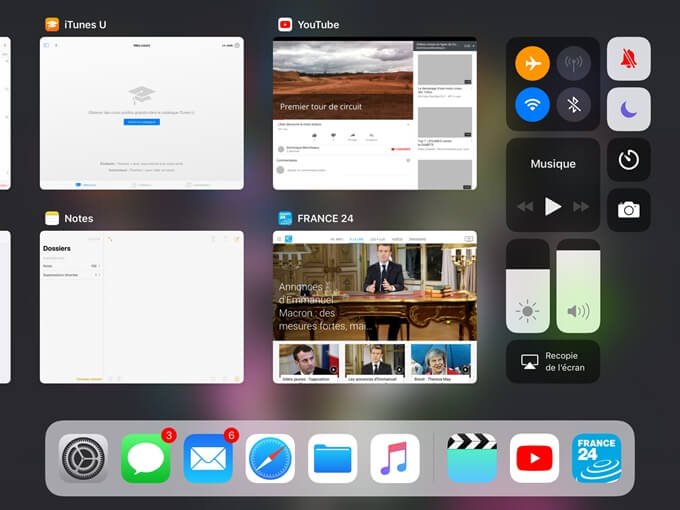The image size is (680, 510).
Task: Toggle the silent mode bell
Action: (x=628, y=59)
